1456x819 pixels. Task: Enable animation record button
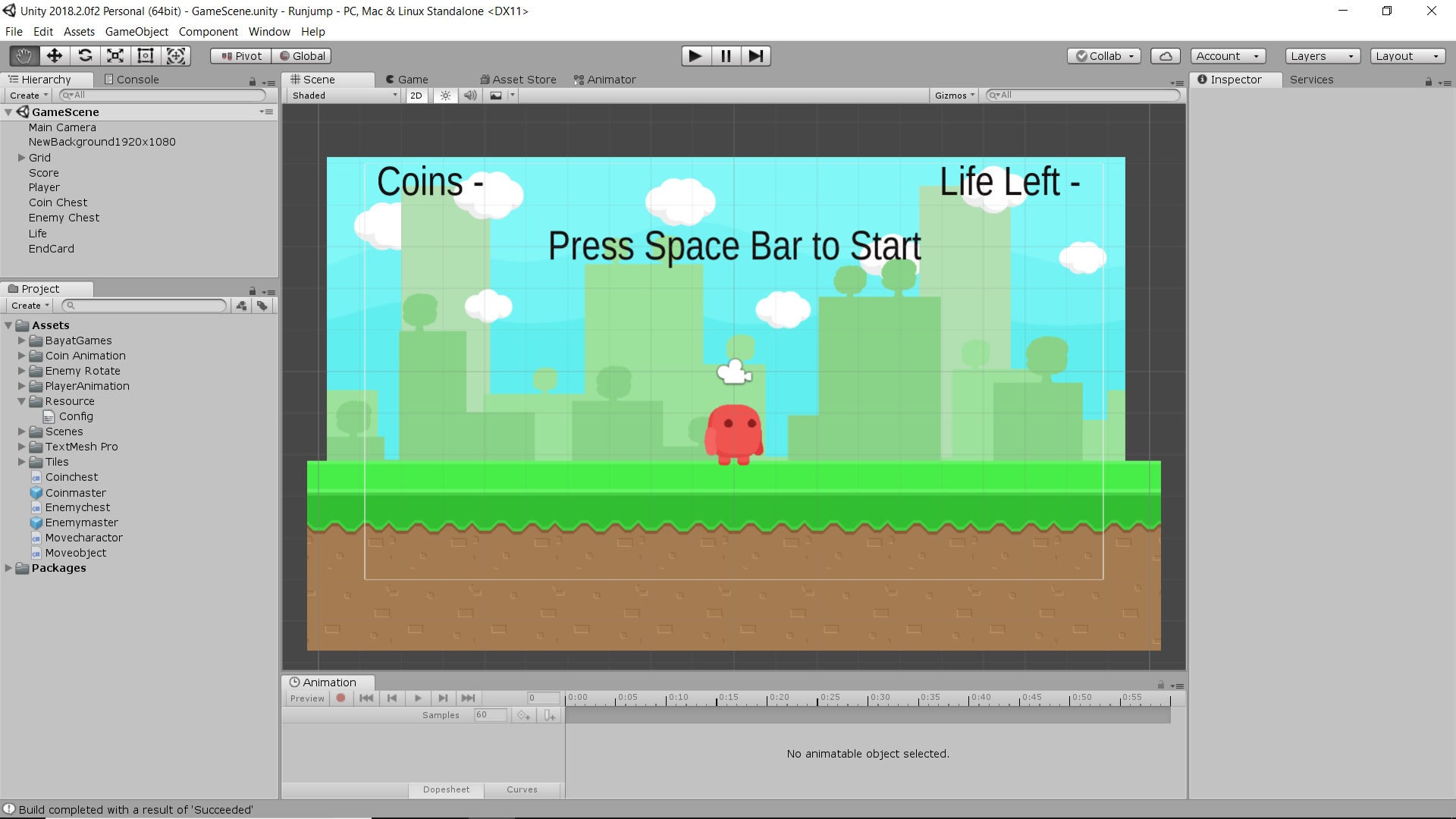[x=341, y=698]
